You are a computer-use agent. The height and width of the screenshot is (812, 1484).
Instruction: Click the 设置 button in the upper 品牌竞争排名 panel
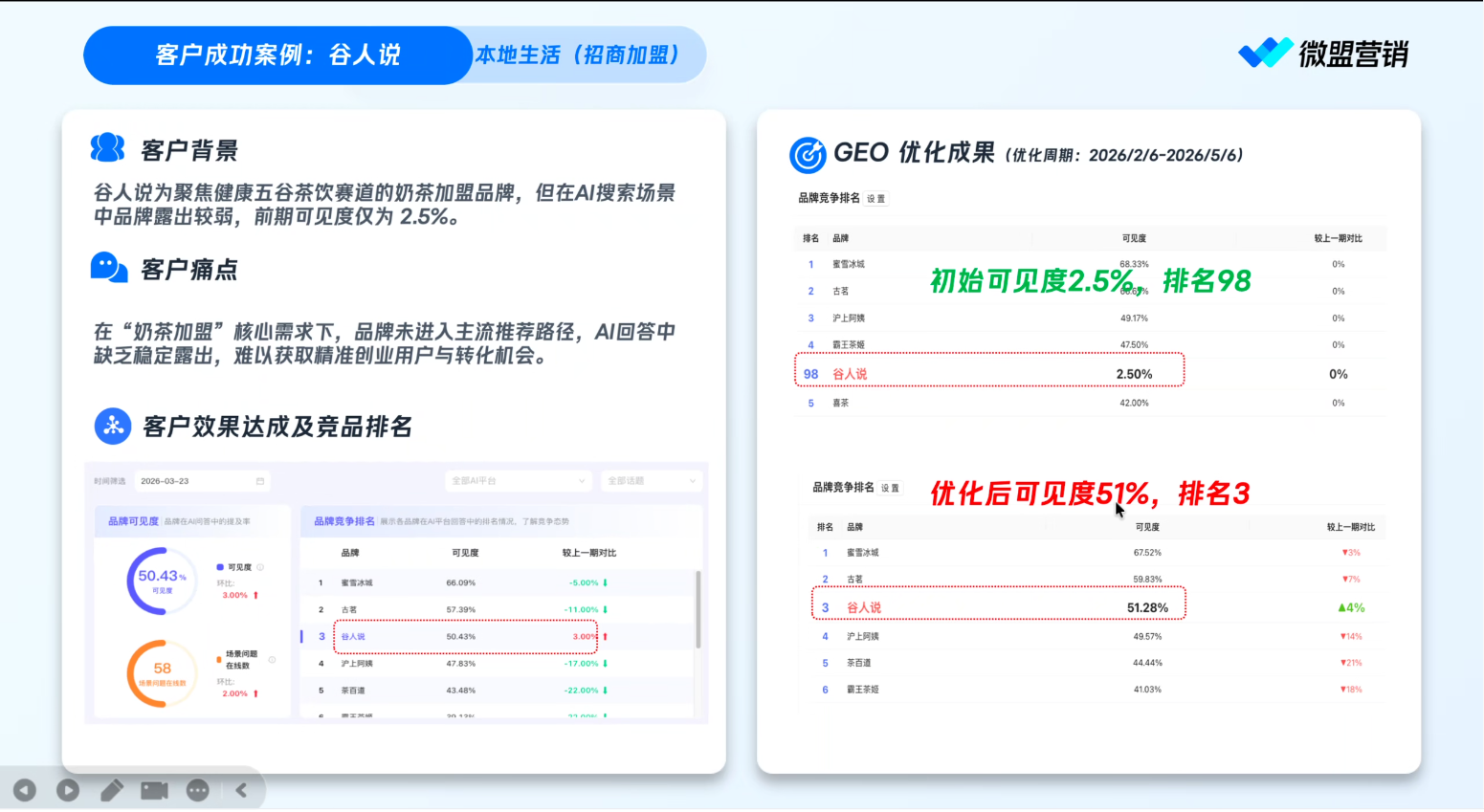[x=876, y=199]
